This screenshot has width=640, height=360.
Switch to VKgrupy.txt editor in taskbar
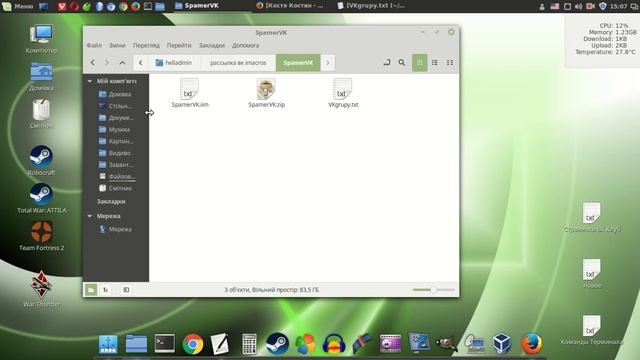pyautogui.click(x=371, y=6)
